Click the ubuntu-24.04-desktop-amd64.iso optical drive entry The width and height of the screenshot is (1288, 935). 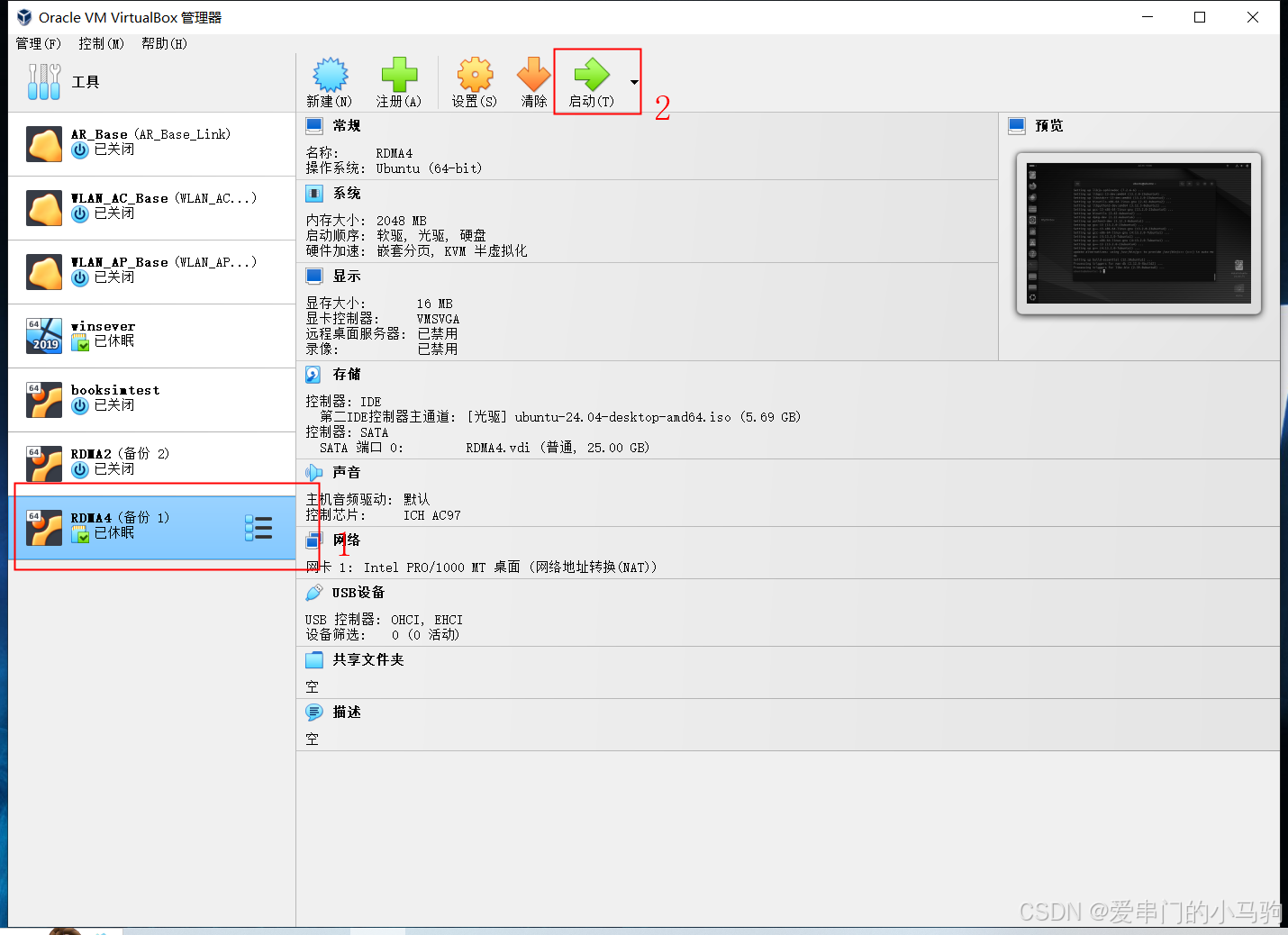633,417
